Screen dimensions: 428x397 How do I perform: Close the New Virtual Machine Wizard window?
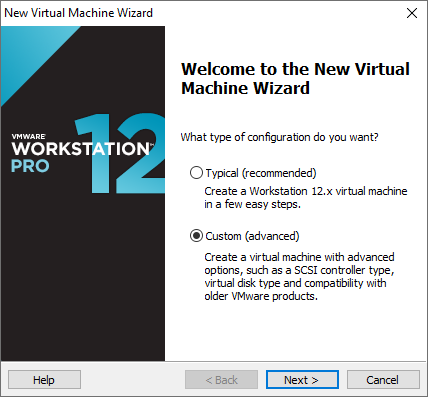(412, 13)
